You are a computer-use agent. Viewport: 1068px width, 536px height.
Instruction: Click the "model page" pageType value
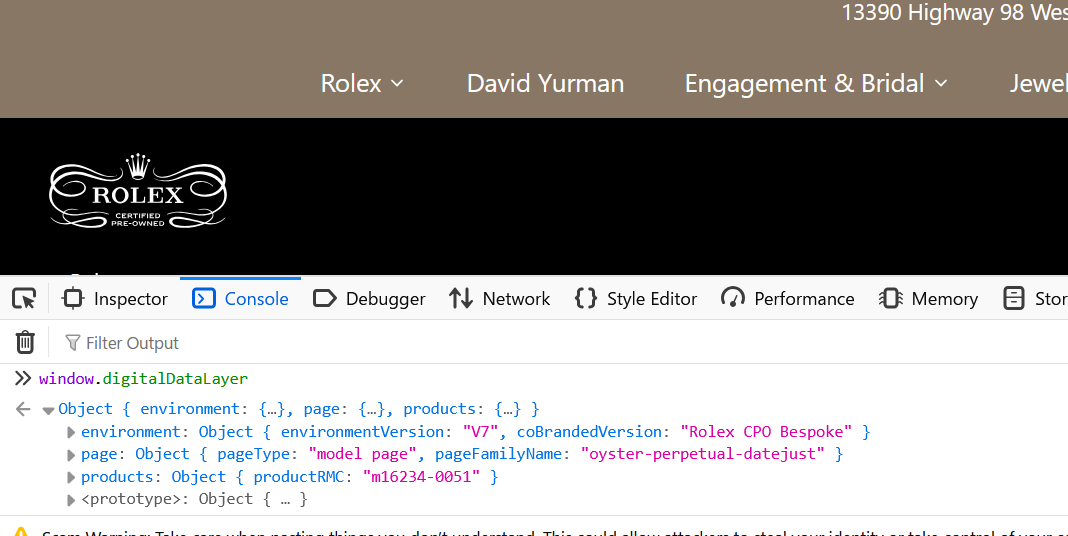click(362, 454)
